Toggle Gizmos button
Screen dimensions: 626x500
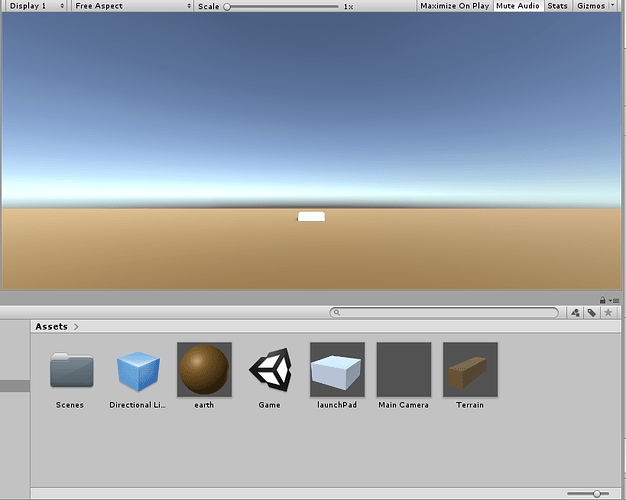tap(591, 6)
